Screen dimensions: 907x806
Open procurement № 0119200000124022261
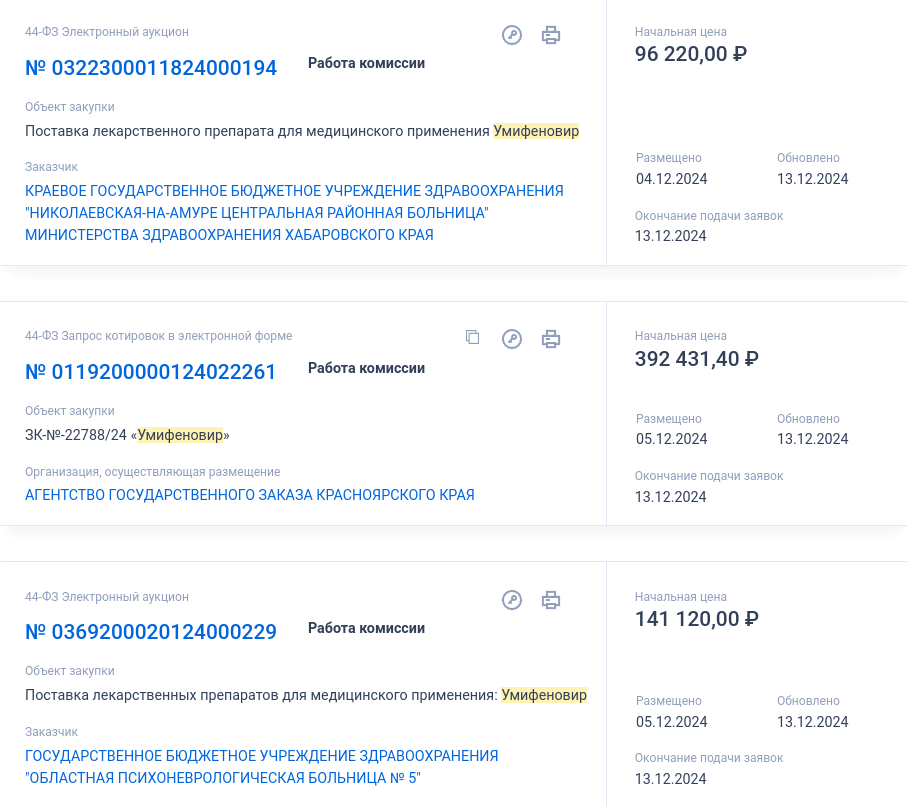click(x=150, y=371)
